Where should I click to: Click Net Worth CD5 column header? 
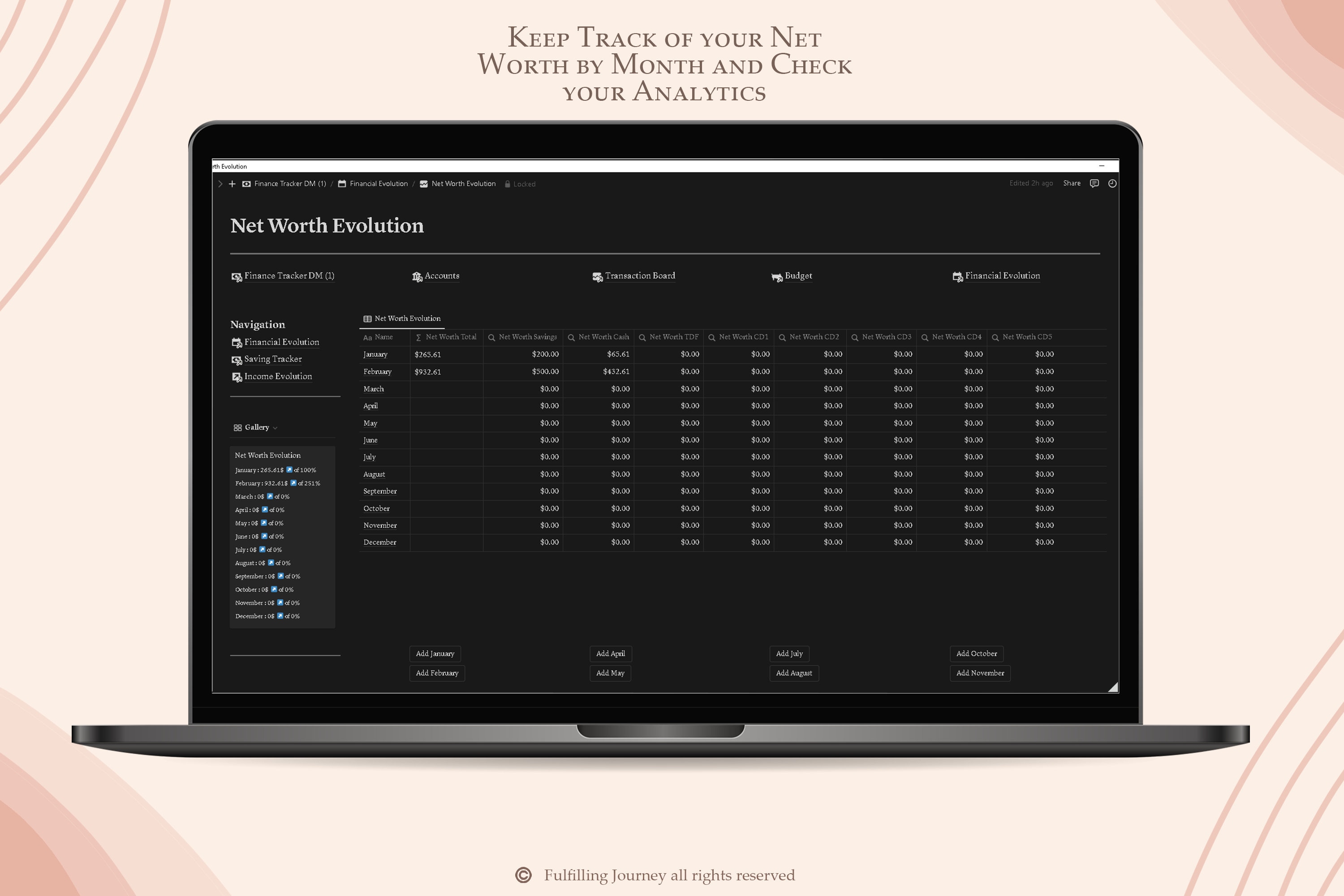pyautogui.click(x=1022, y=338)
